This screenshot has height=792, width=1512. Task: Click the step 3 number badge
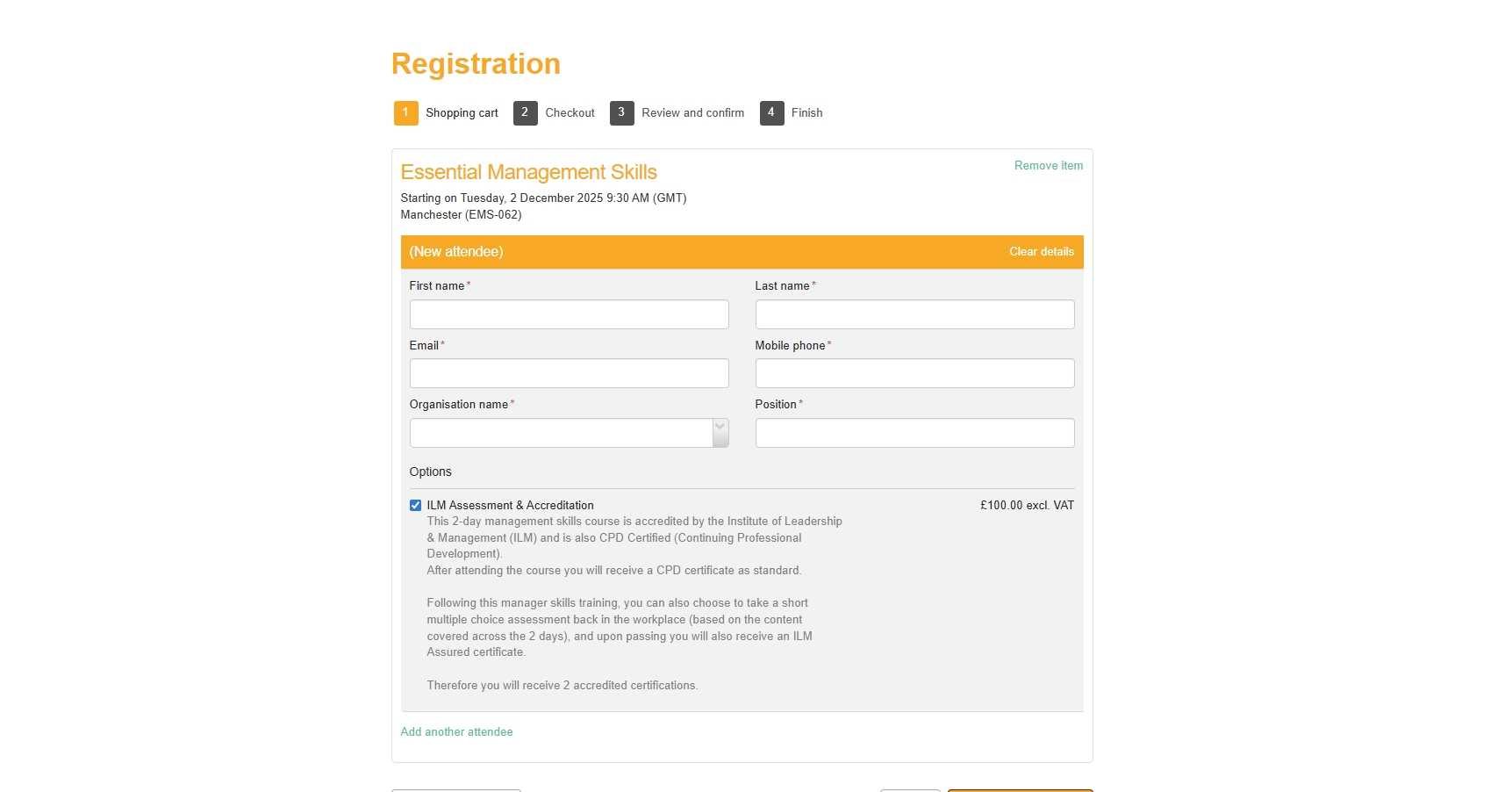(621, 113)
